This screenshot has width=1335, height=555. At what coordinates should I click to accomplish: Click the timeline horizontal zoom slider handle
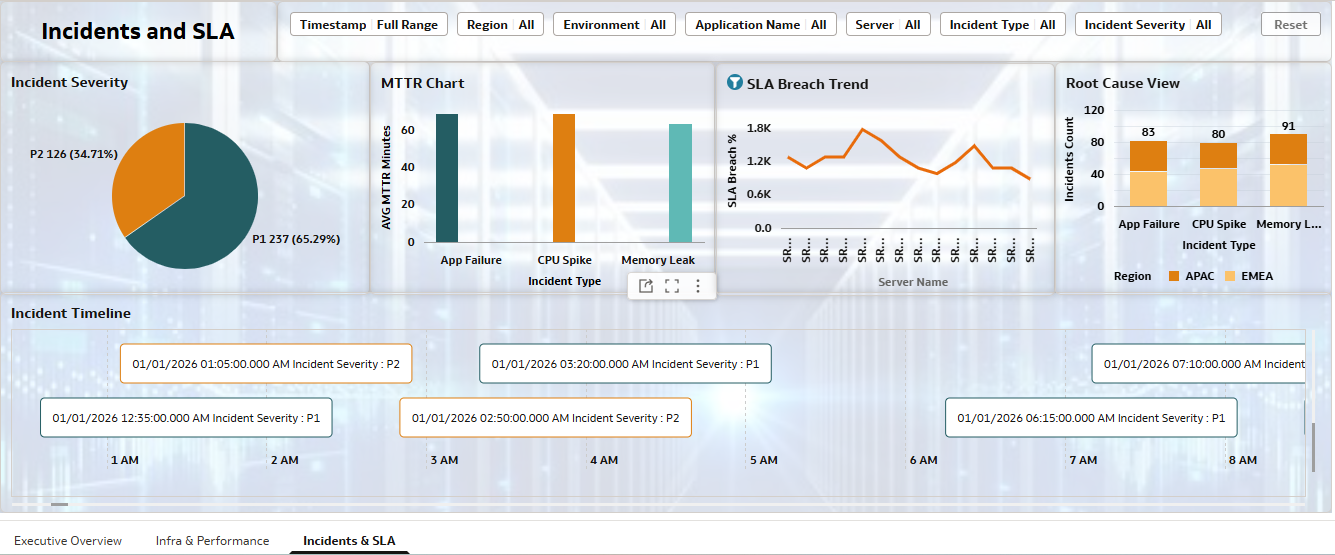click(60, 505)
